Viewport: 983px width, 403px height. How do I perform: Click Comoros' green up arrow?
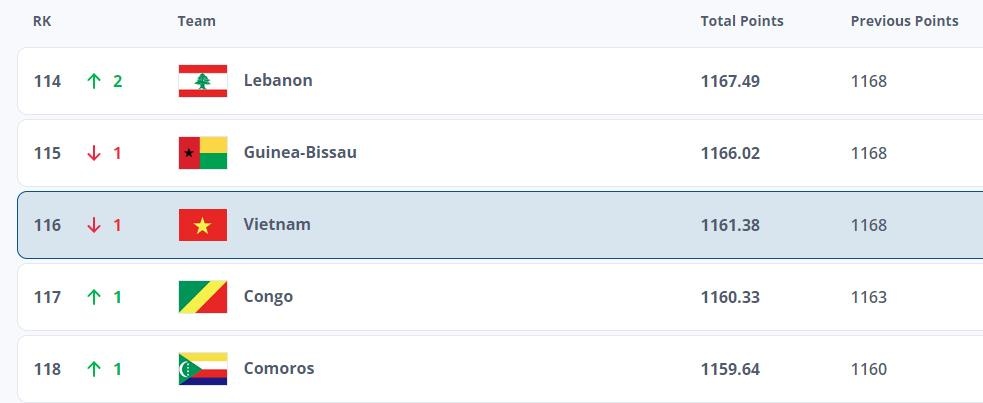pyautogui.click(x=95, y=369)
